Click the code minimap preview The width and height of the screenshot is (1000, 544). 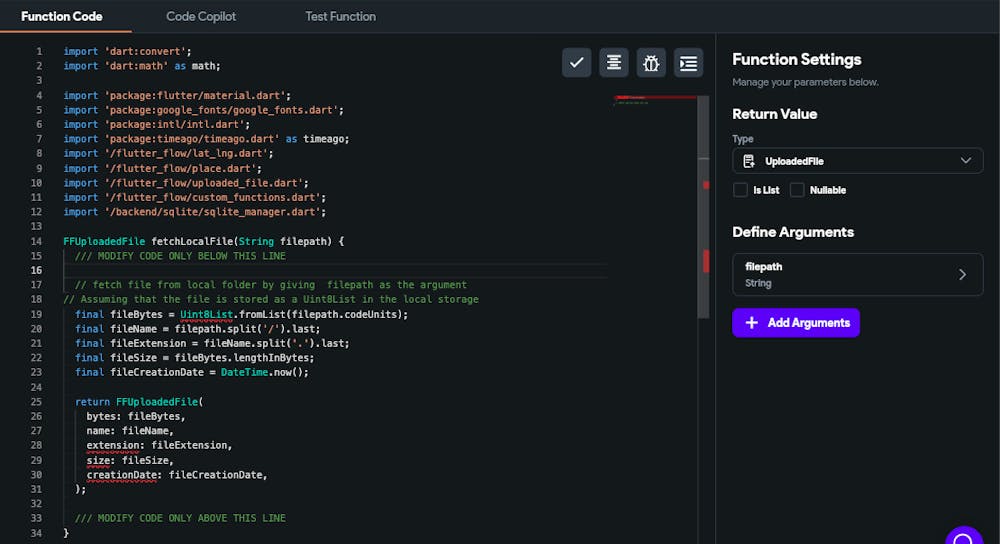tap(655, 100)
